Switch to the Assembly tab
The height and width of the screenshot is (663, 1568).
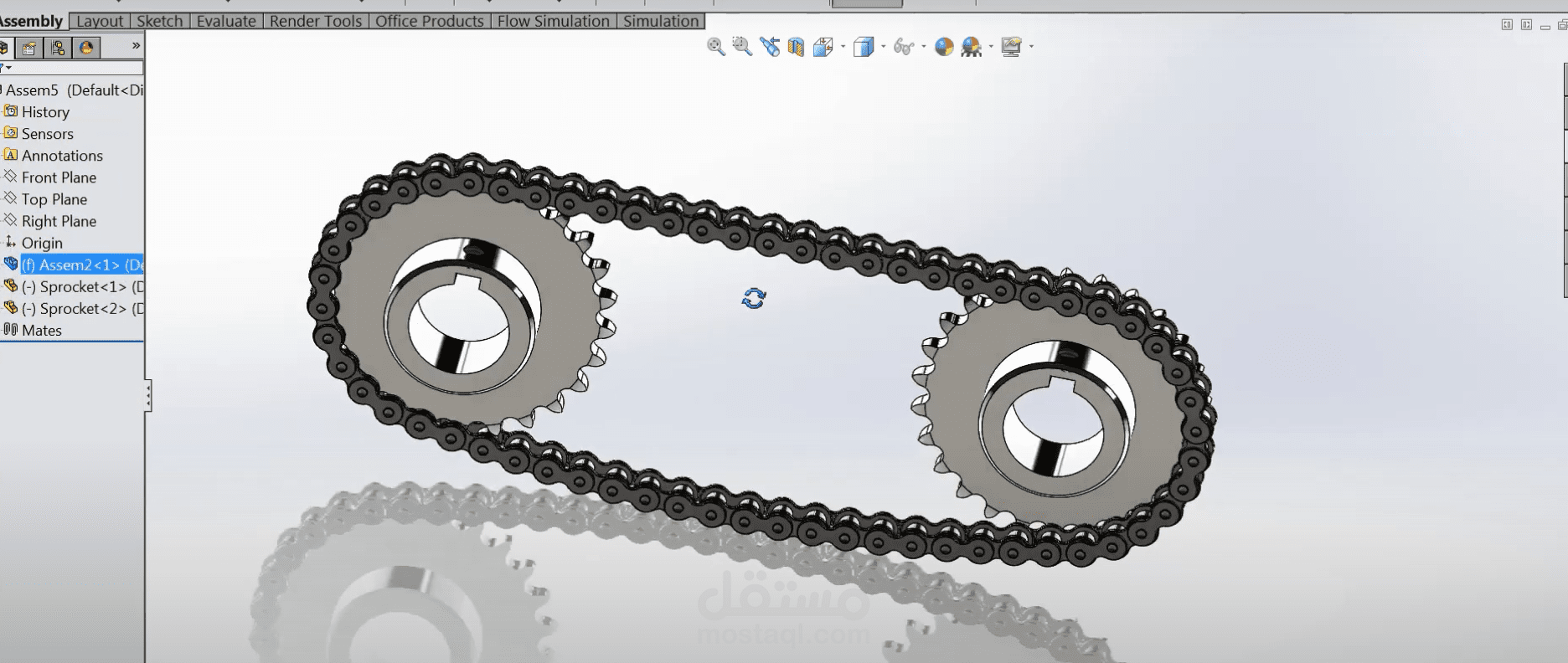tap(33, 21)
